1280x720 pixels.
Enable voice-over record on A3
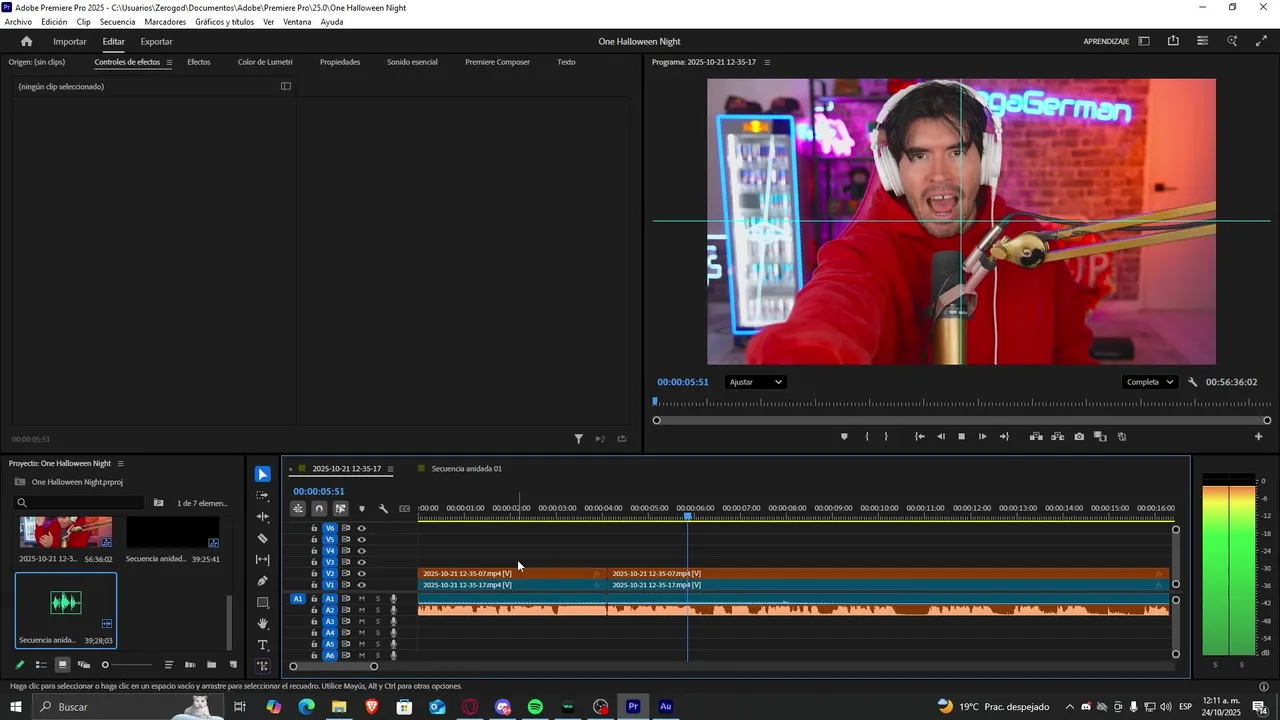(x=393, y=622)
